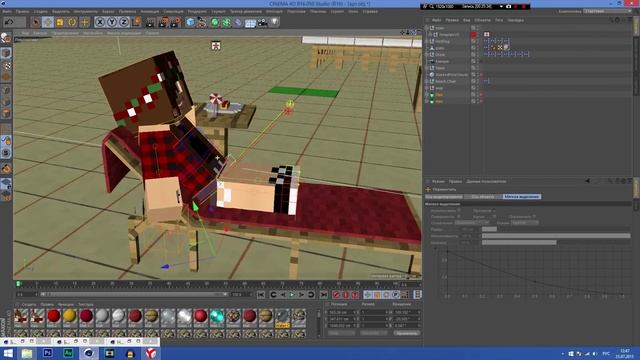Open the Инструменты main menu
640x360 pixels.
click(x=85, y=11)
